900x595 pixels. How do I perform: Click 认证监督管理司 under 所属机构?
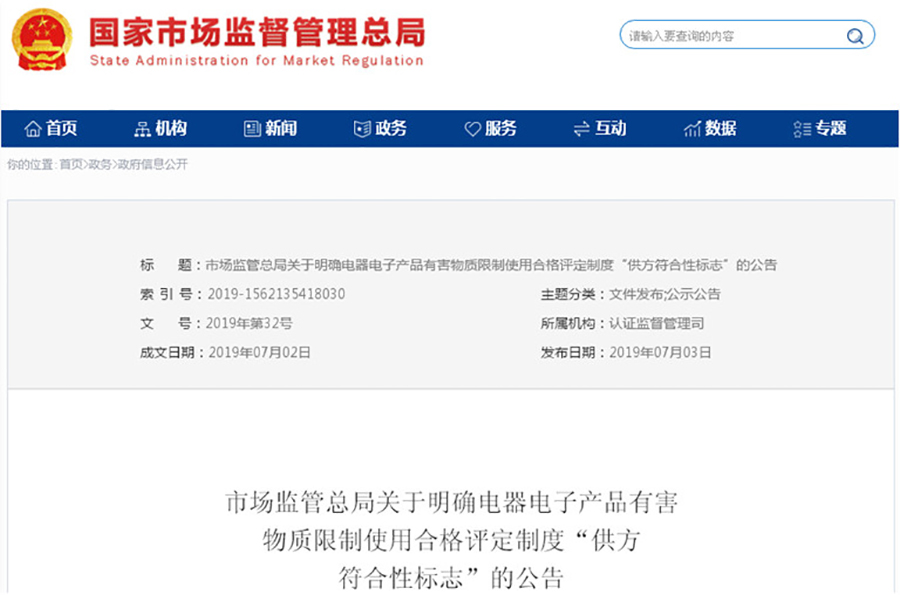pyautogui.click(x=656, y=323)
